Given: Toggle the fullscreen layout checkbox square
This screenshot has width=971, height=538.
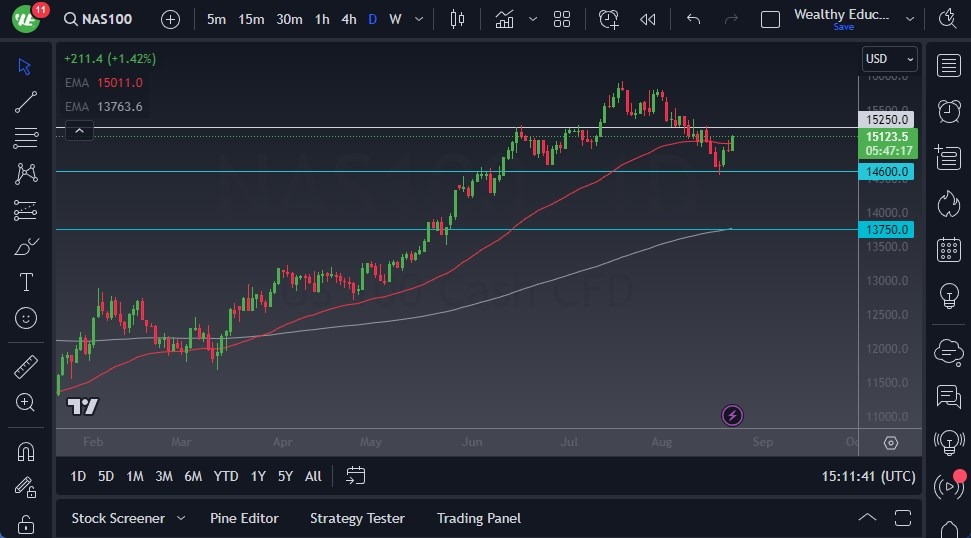Looking at the screenshot, I should point(770,19).
